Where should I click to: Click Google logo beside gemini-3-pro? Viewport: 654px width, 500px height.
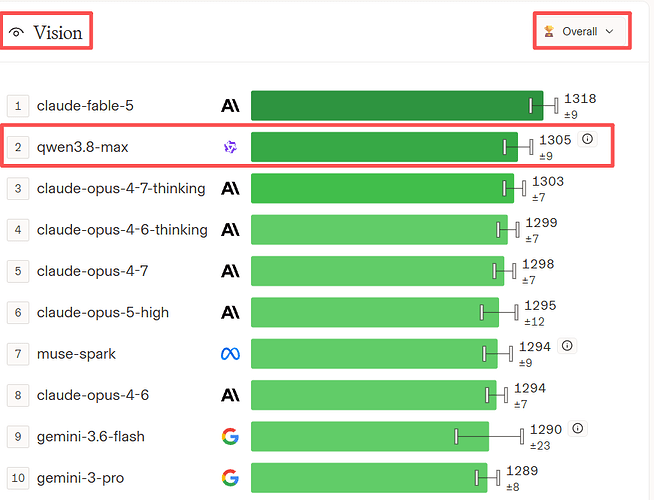pos(230,477)
